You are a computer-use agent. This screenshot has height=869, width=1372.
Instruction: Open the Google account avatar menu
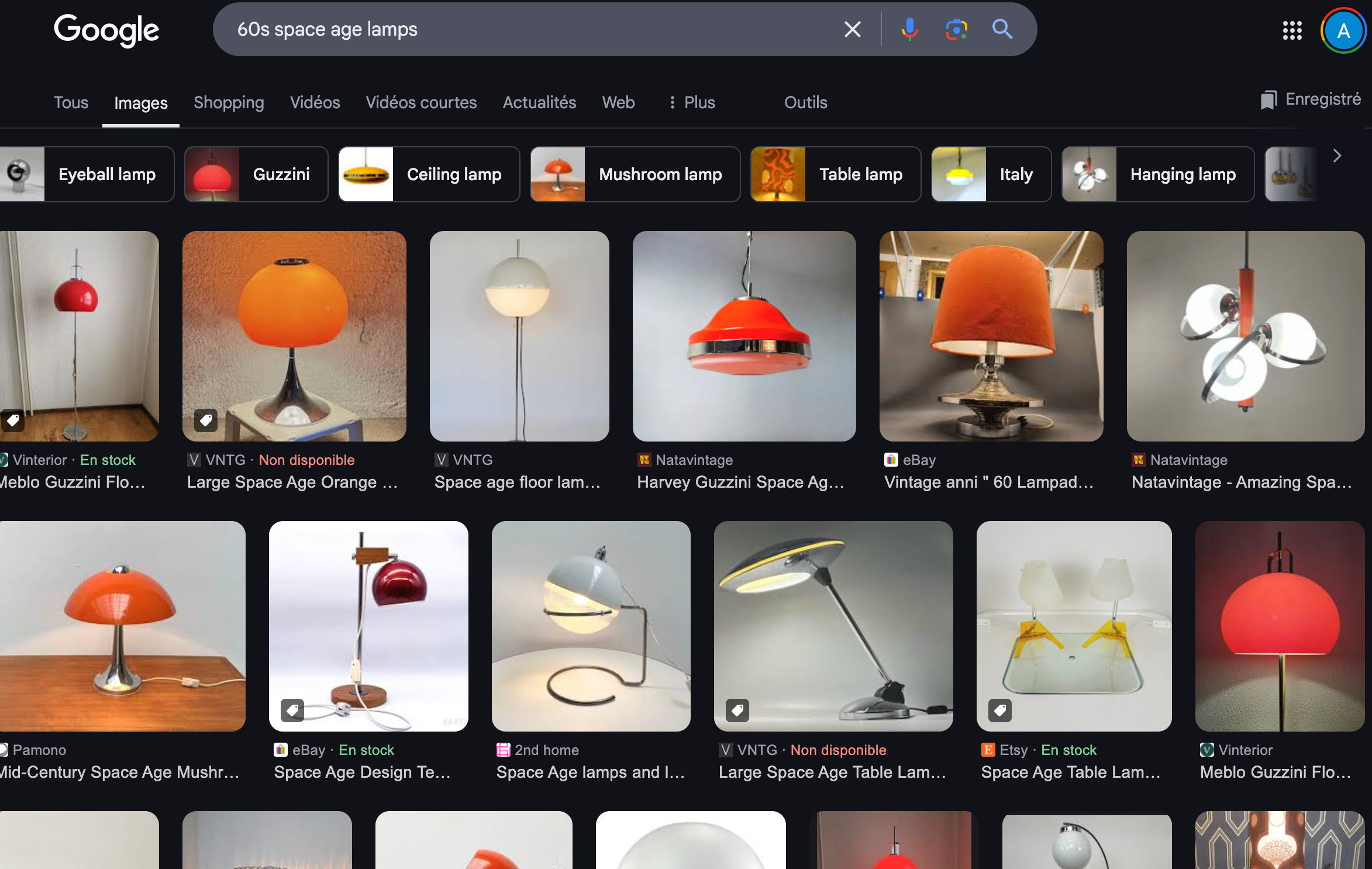point(1343,30)
